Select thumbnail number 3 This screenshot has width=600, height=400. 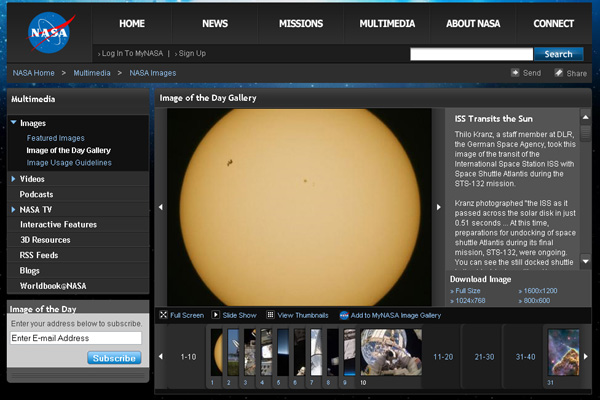click(x=250, y=352)
